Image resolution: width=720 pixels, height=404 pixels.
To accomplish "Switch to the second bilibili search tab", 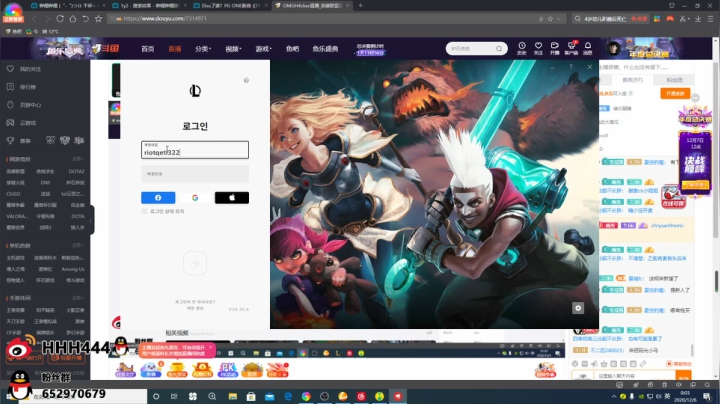I will coord(149,6).
